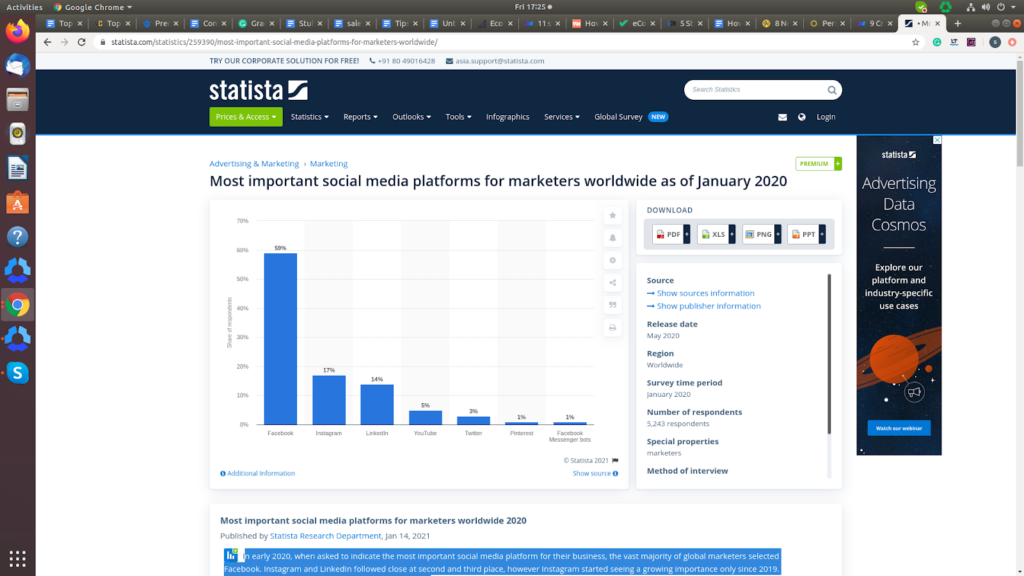
Task: Expand PNG download options plus
Action: (x=777, y=234)
